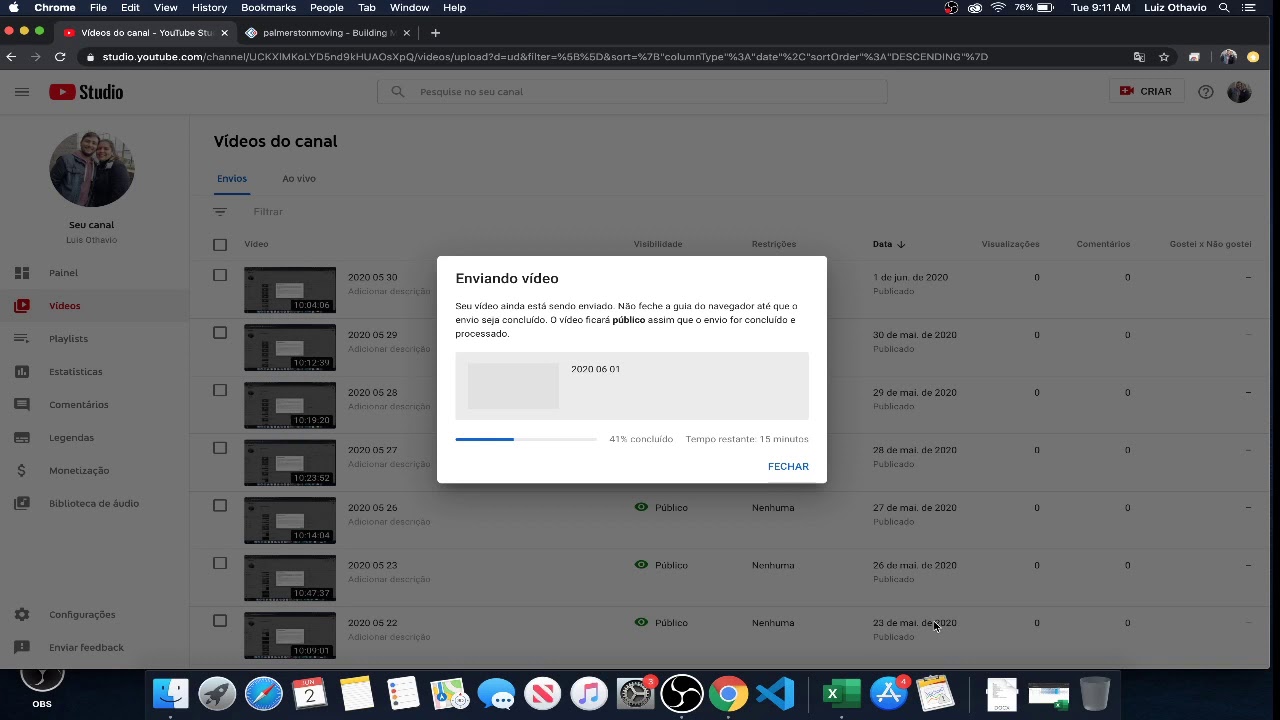The width and height of the screenshot is (1280, 720).
Task: Check the box for video 2020 05 30
Action: 220,275
